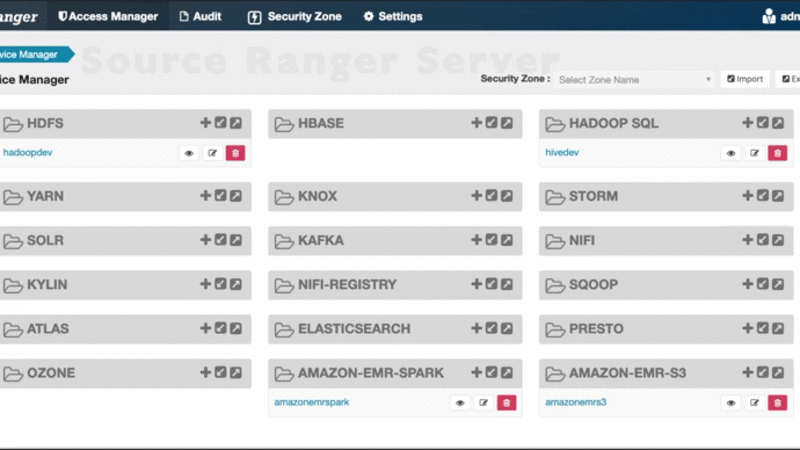800x450 pixels.
Task: Add a new HADOOP SQL service
Action: [747, 123]
